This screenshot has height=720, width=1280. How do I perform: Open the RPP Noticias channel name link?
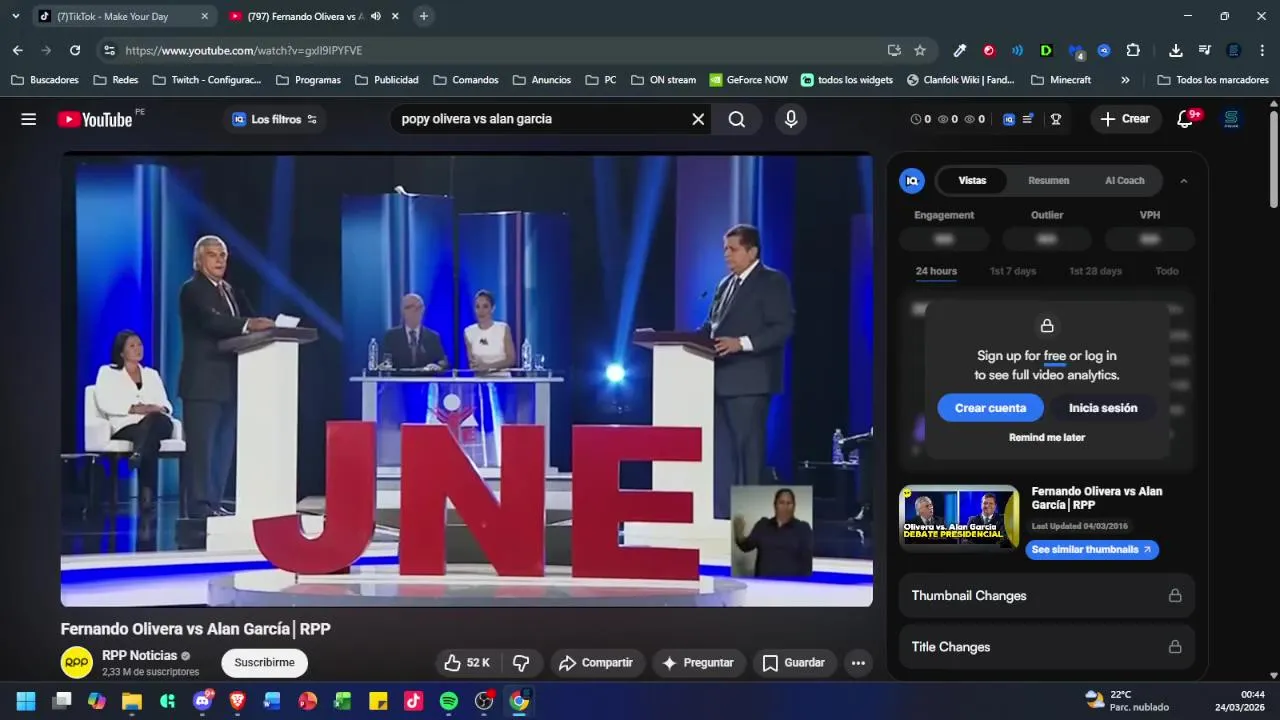point(139,656)
